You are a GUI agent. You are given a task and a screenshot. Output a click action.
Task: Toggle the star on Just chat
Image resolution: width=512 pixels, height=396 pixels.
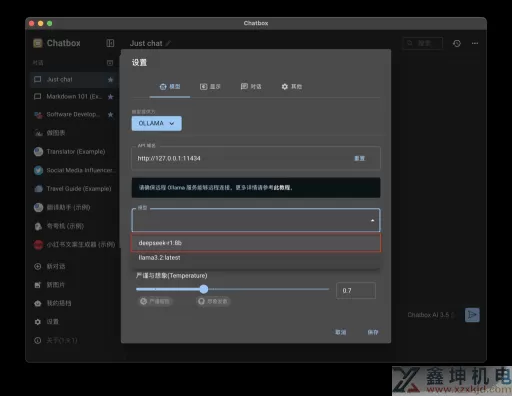110,80
